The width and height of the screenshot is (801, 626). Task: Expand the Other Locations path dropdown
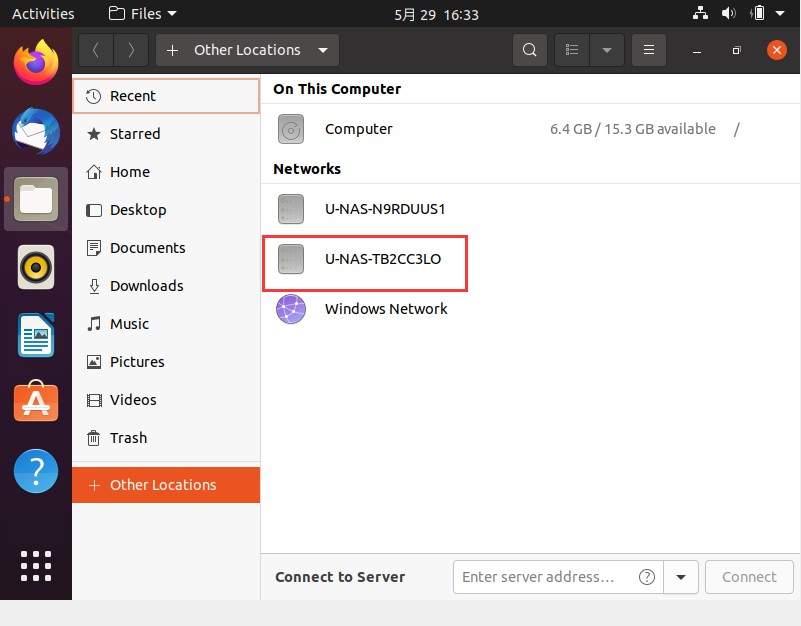click(x=322, y=50)
